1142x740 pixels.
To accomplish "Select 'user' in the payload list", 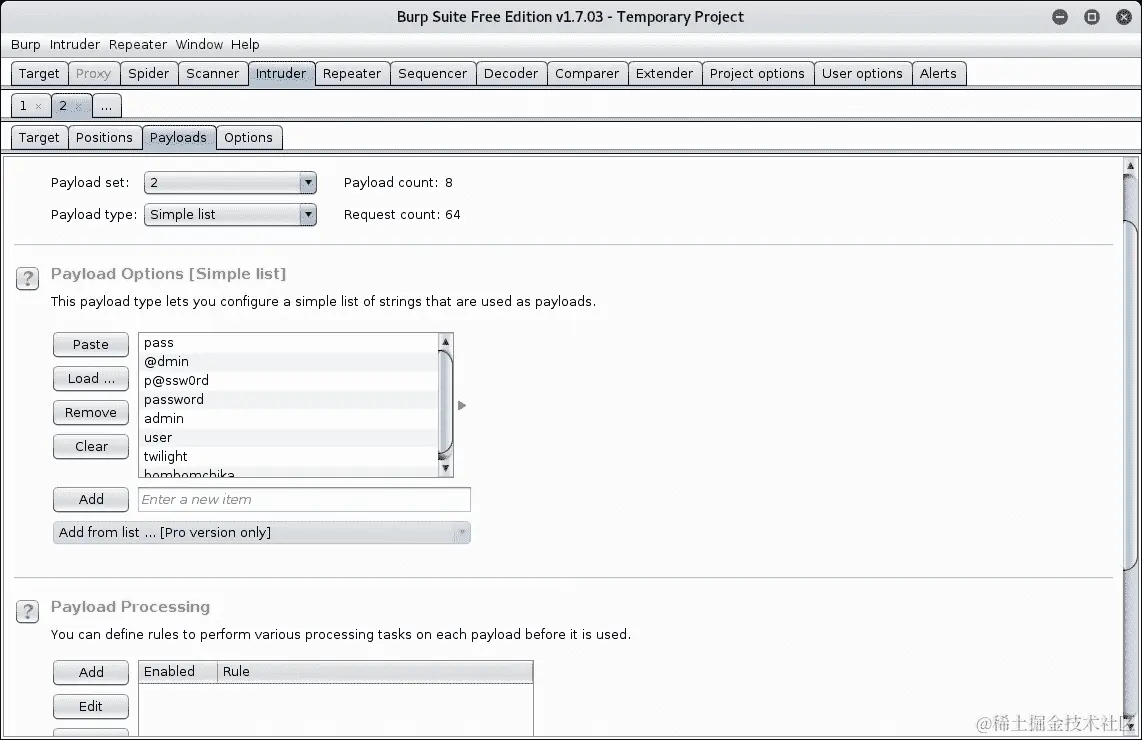I will pyautogui.click(x=289, y=437).
